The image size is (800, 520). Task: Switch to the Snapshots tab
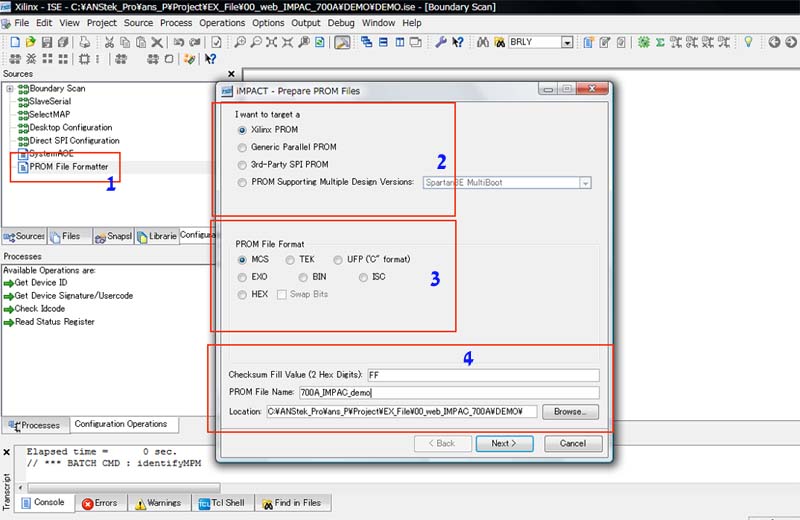(113, 236)
